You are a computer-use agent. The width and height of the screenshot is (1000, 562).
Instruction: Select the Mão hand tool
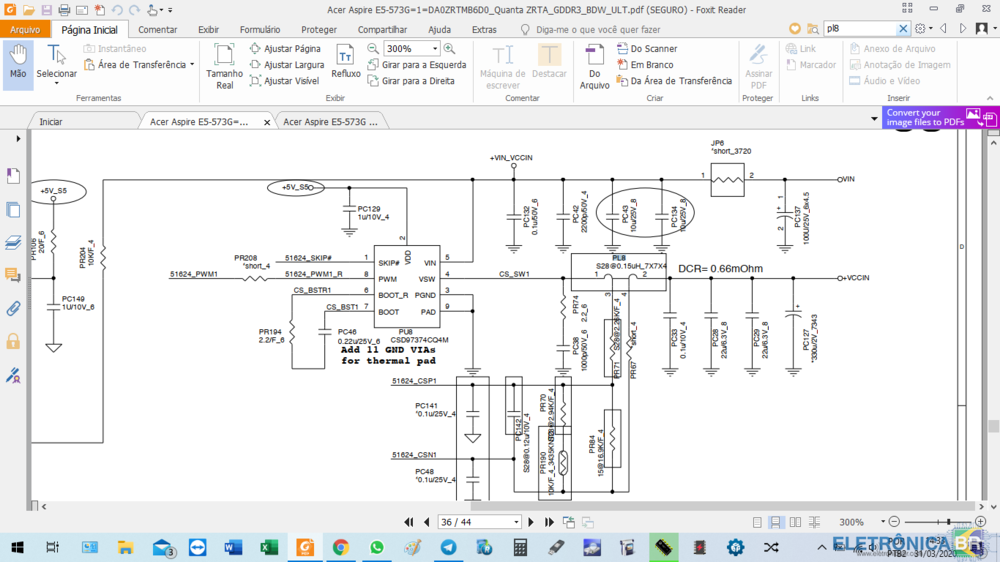pyautogui.click(x=18, y=62)
